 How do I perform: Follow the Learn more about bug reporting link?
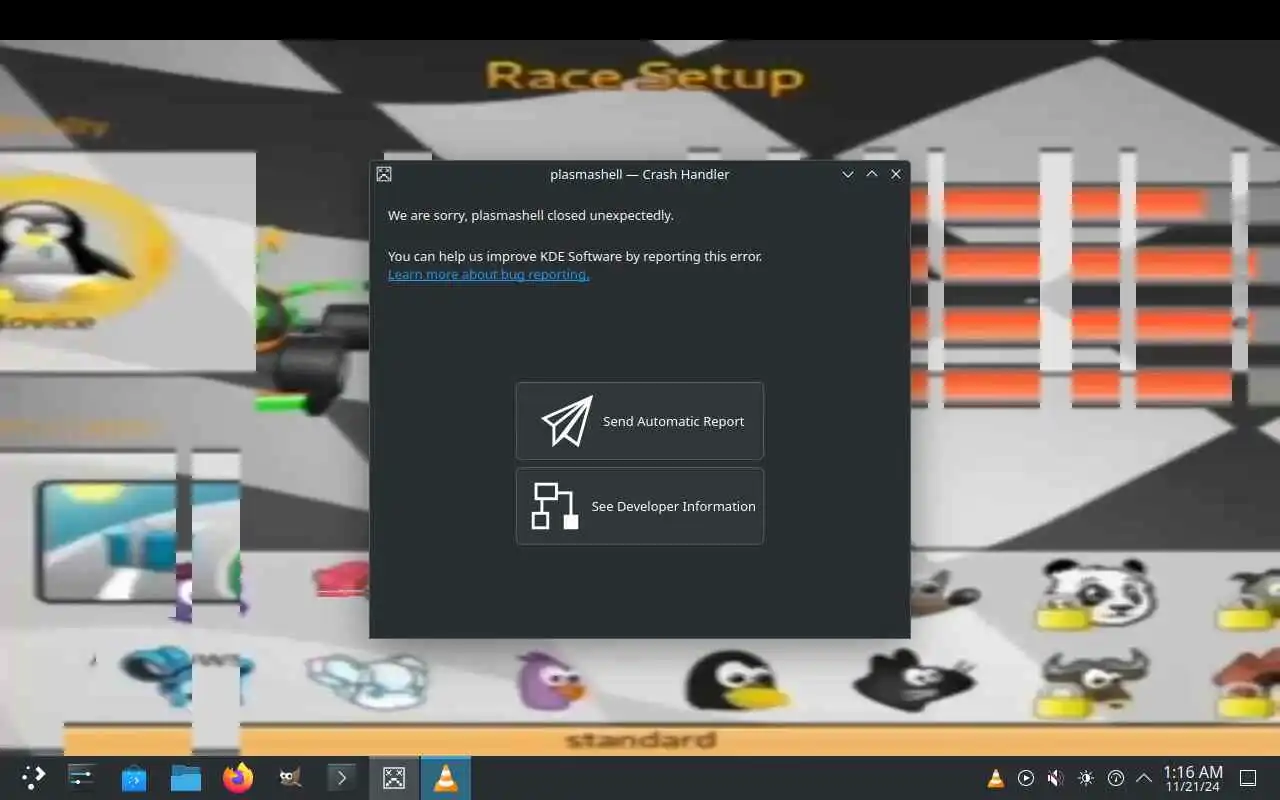click(x=488, y=274)
